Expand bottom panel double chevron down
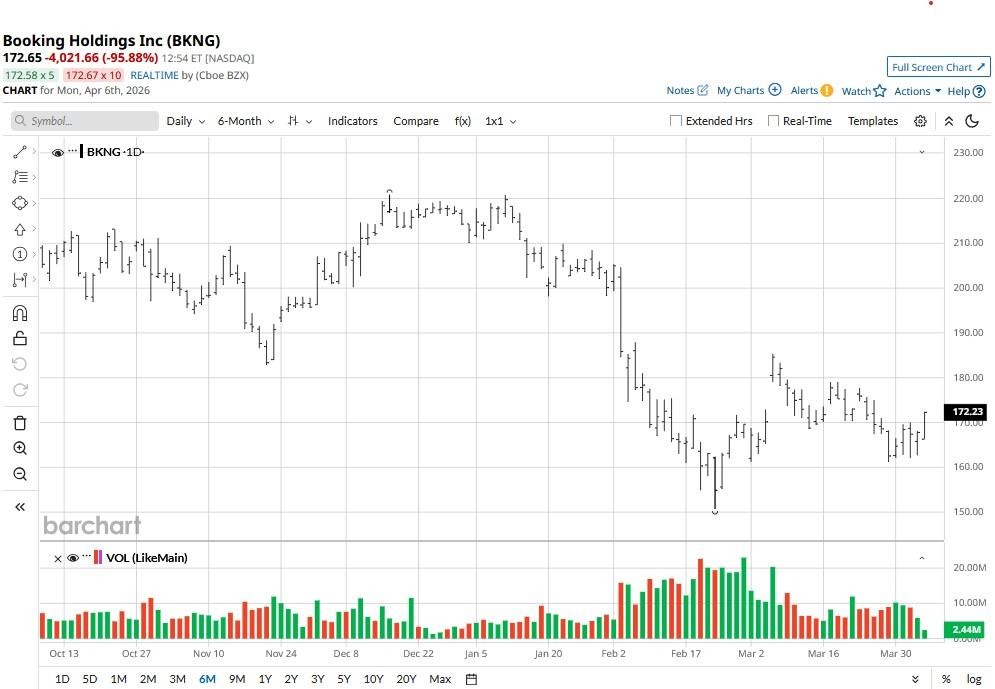Screen dimensions: 995x689 [915, 679]
